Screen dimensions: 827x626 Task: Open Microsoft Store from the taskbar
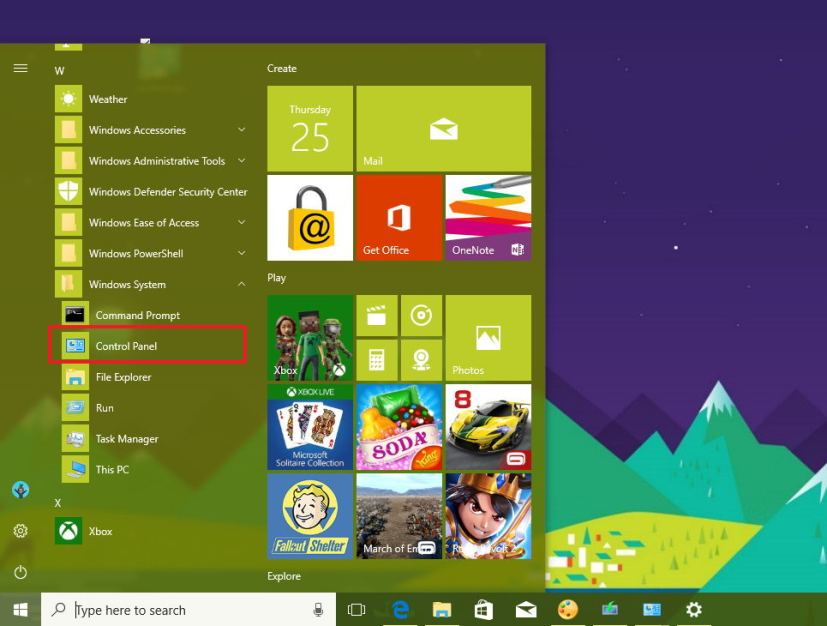pyautogui.click(x=484, y=610)
